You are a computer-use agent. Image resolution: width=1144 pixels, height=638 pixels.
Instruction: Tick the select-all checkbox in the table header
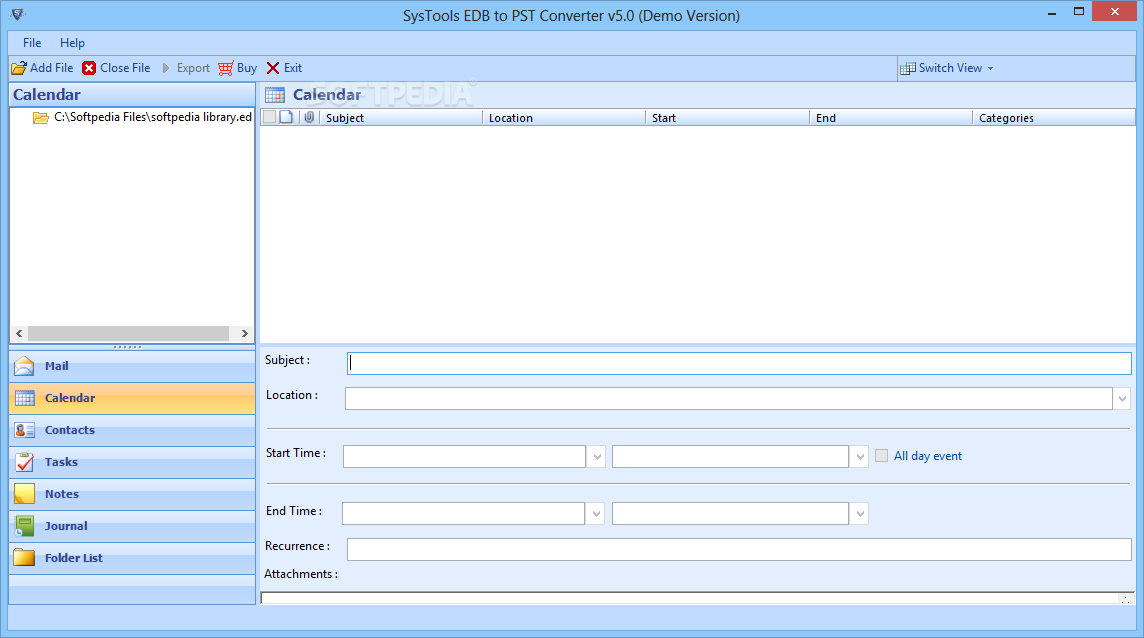click(x=269, y=117)
